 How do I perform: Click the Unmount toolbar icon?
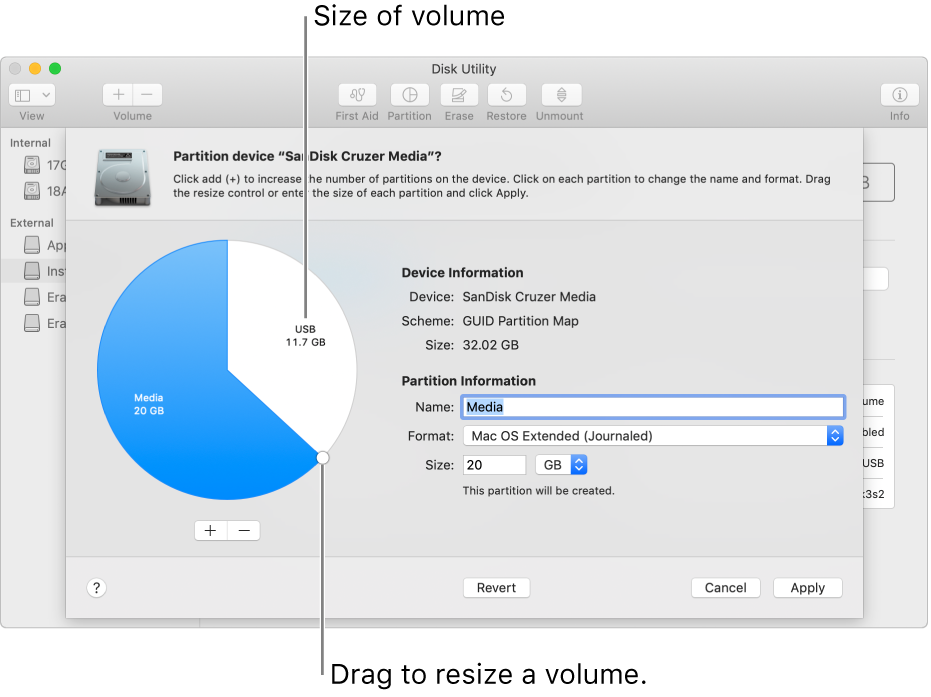(x=561, y=94)
